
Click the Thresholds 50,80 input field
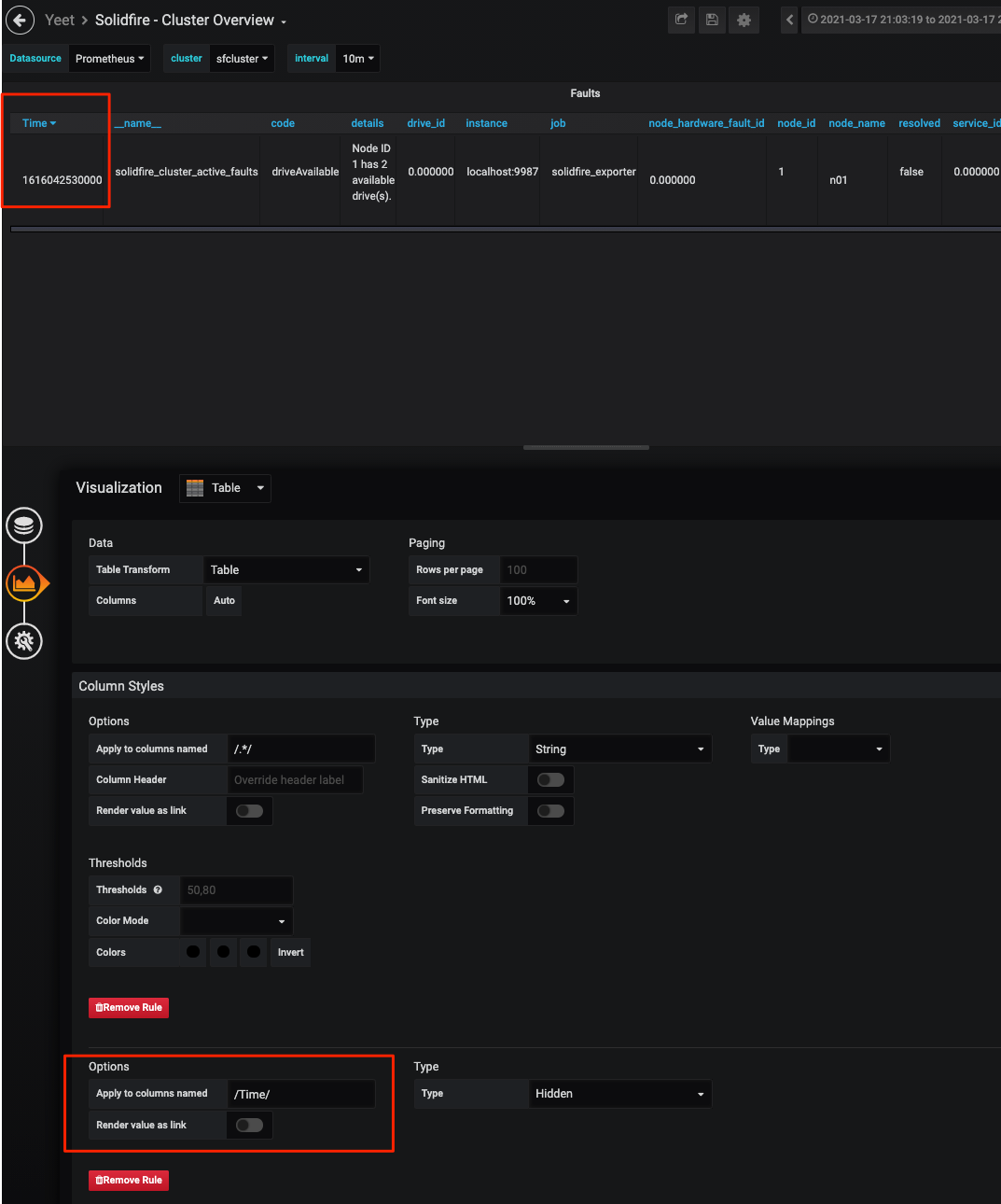[237, 889]
